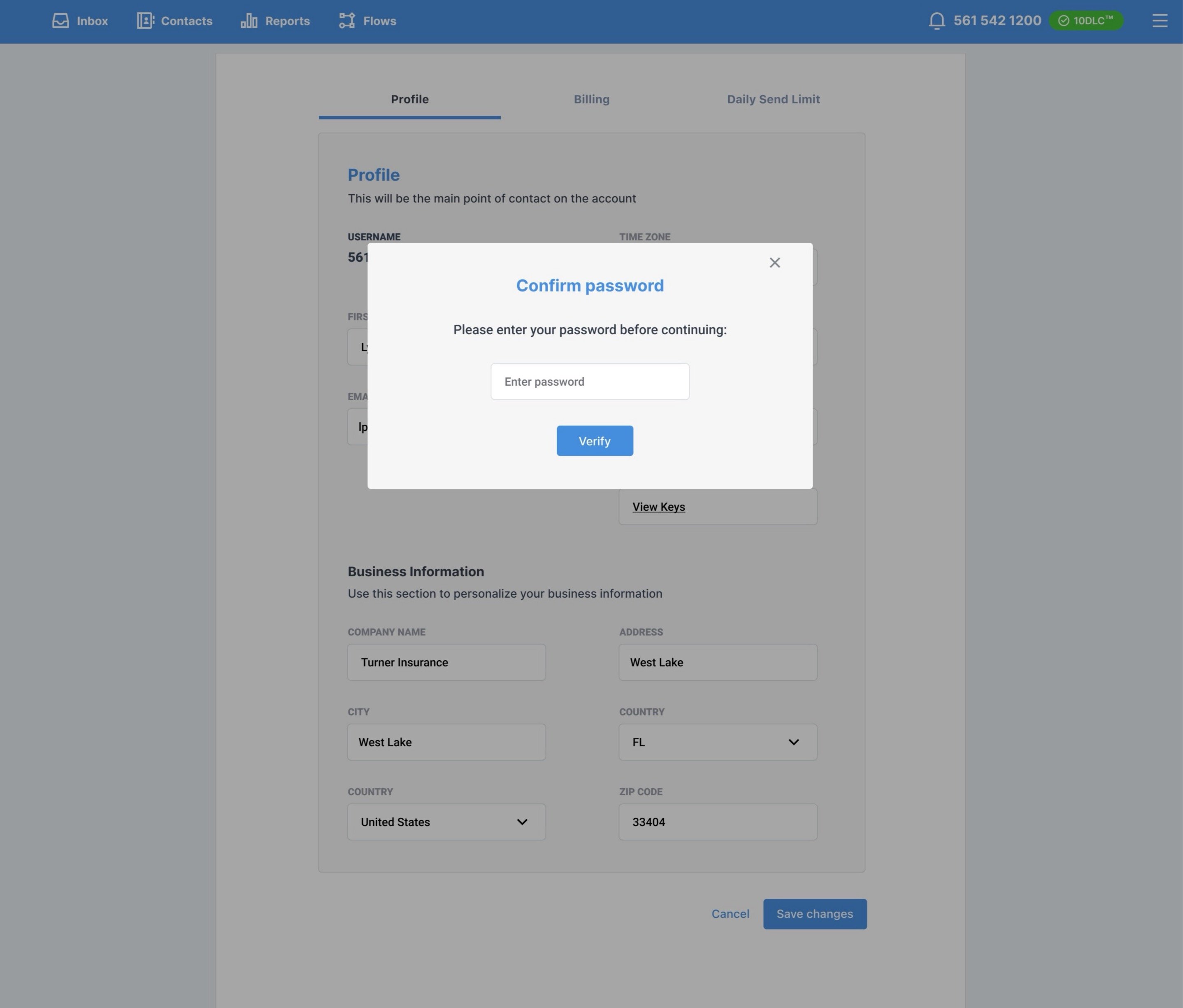Open the United States country dropdown

(446, 822)
